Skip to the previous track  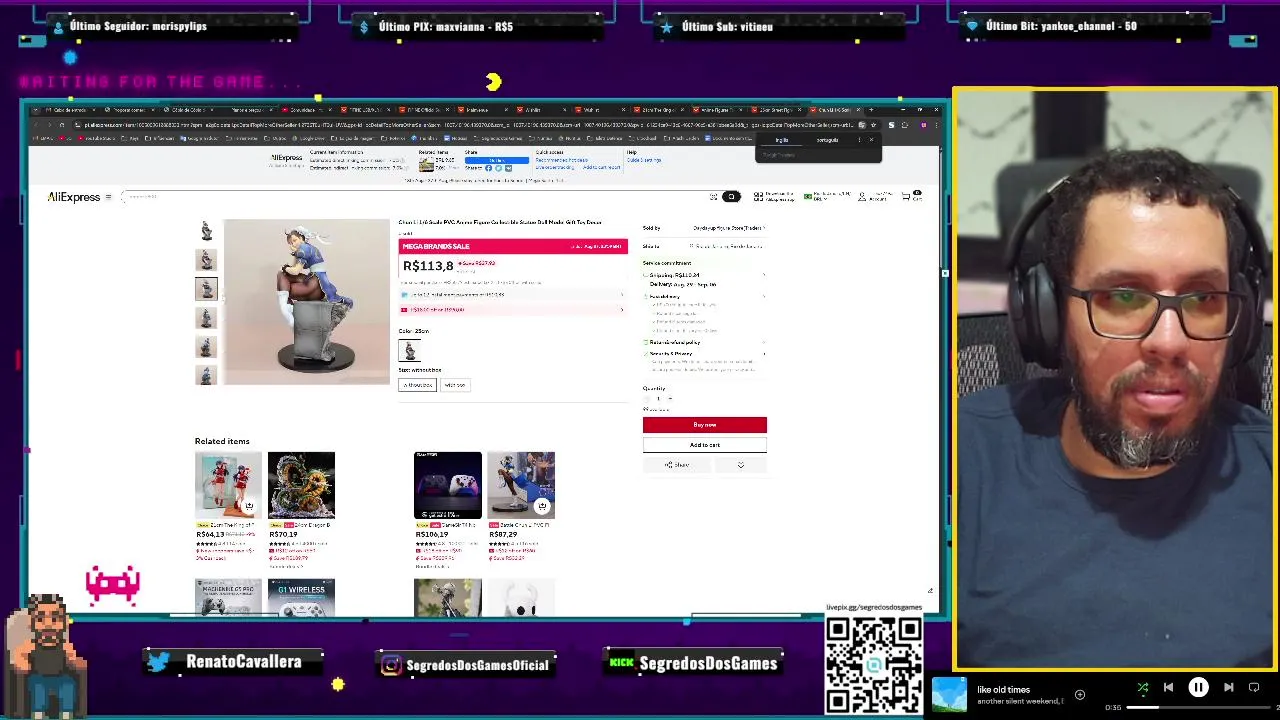[x=1168, y=687]
